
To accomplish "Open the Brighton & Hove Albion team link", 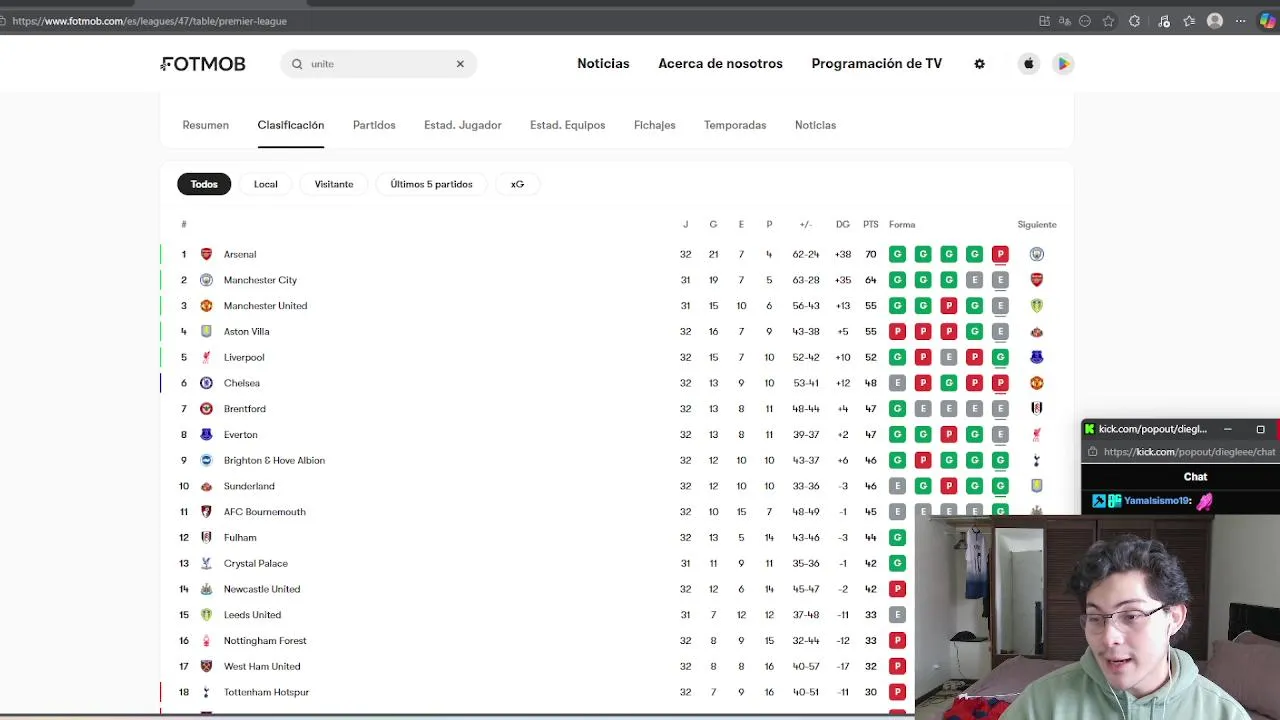I will 274,460.
